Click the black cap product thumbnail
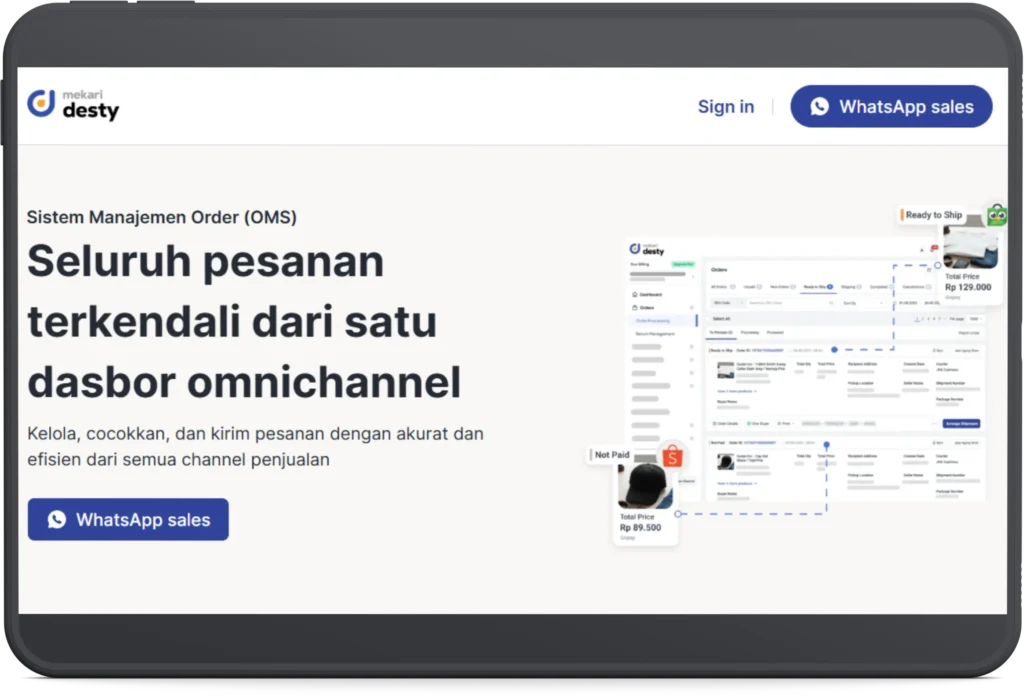Viewport: 1024px width, 699px height. click(645, 487)
